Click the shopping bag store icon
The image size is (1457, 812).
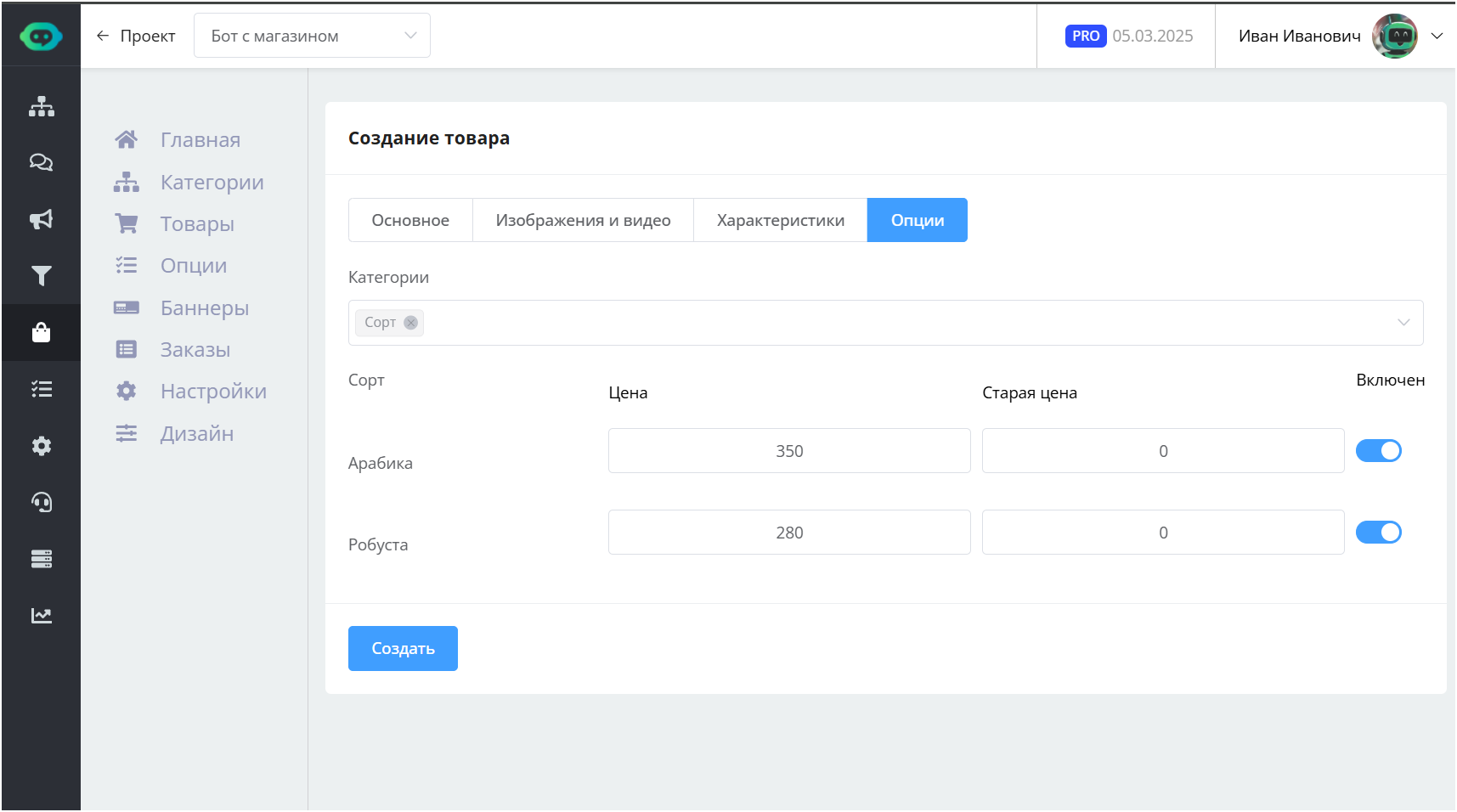41,332
